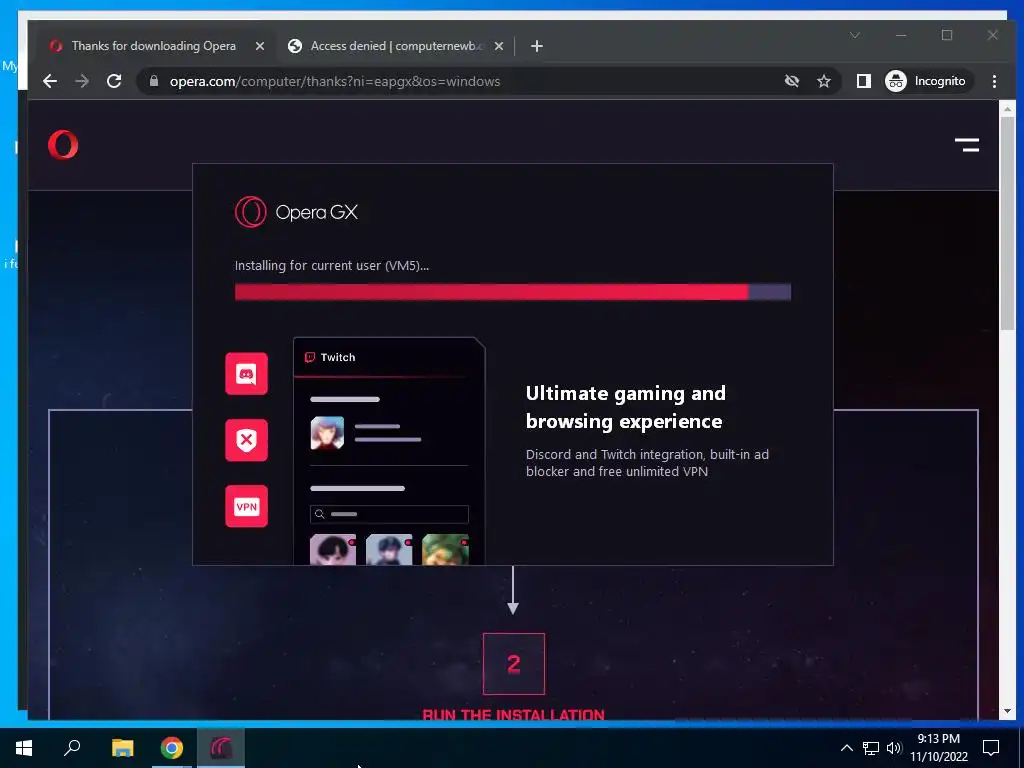Image resolution: width=1024 pixels, height=768 pixels.
Task: View site info via padlock icon
Action: coord(154,81)
